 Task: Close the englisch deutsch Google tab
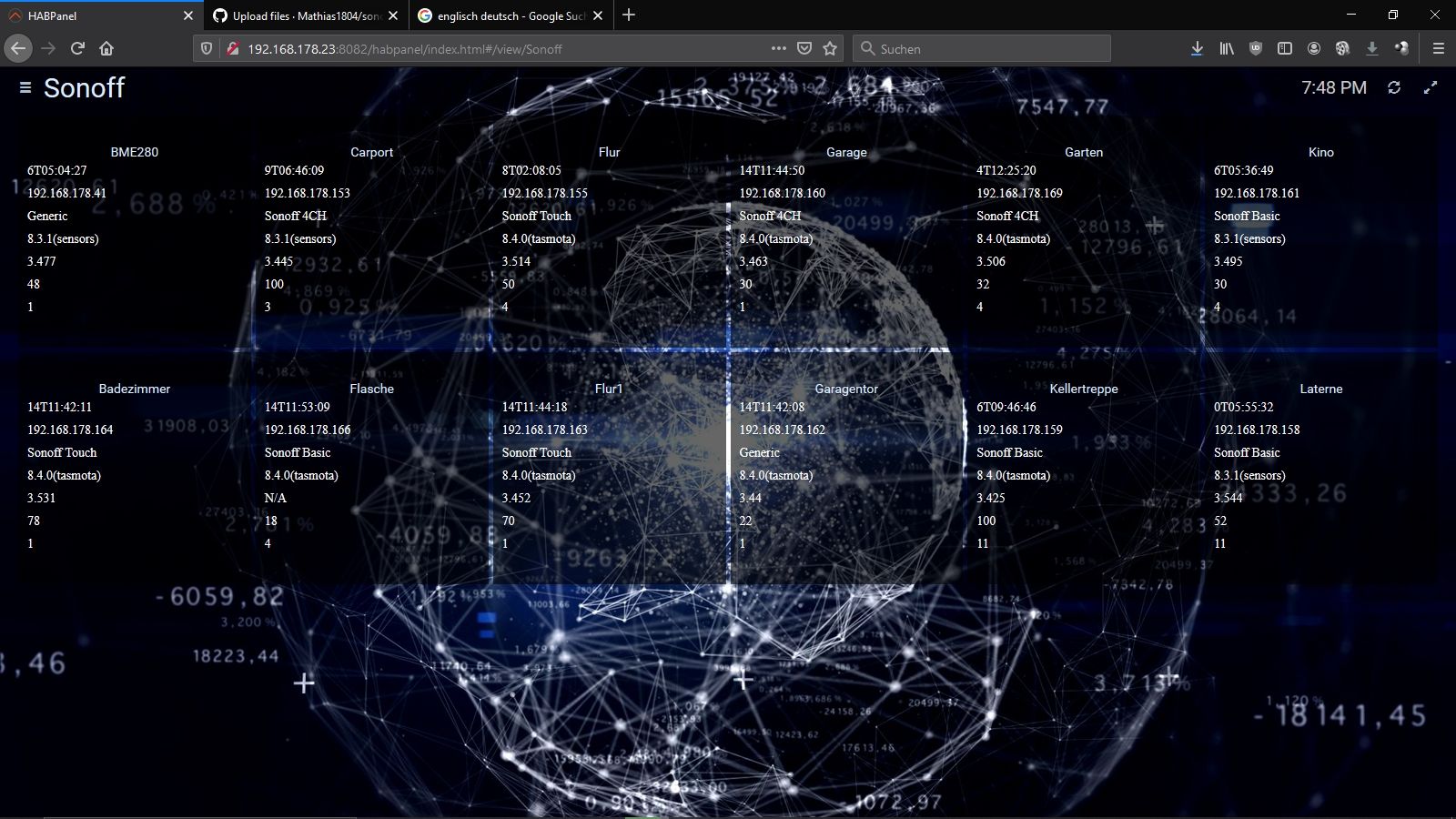pyautogui.click(x=598, y=15)
